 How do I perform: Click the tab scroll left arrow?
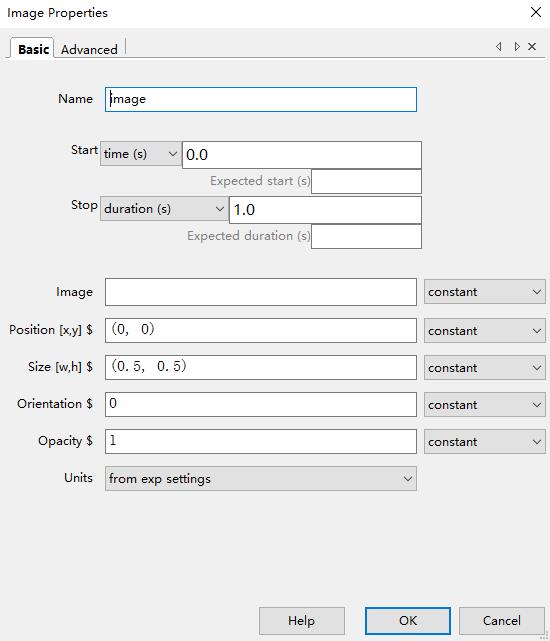click(498, 47)
